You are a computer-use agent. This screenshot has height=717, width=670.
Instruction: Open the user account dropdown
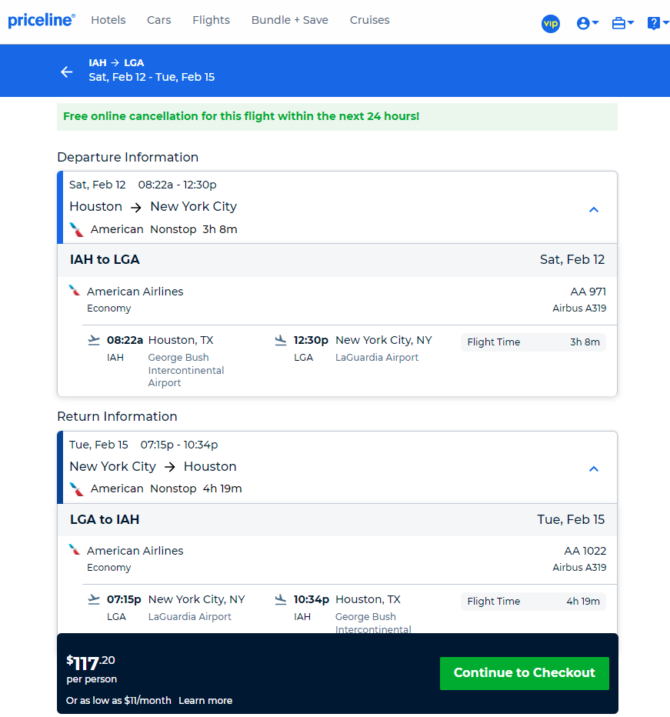click(x=587, y=23)
